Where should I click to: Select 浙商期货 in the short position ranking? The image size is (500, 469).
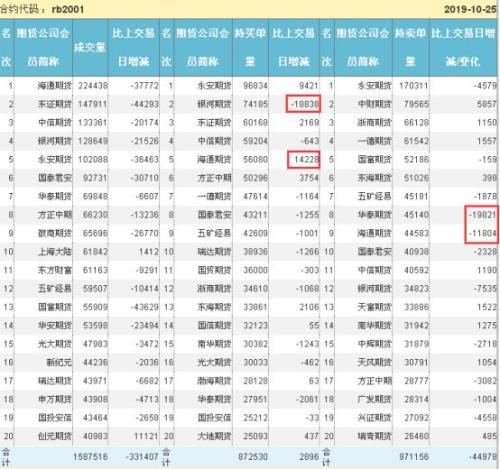click(x=375, y=123)
